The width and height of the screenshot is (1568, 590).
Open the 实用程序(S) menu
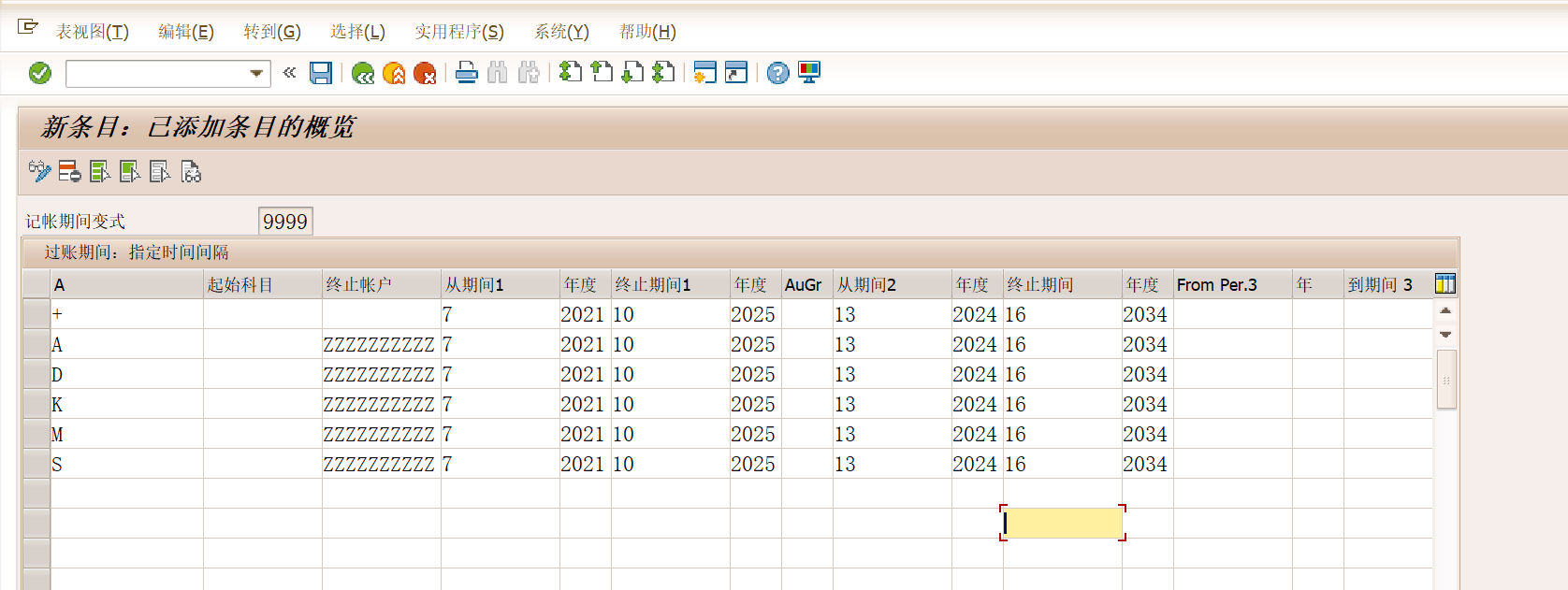tap(459, 32)
